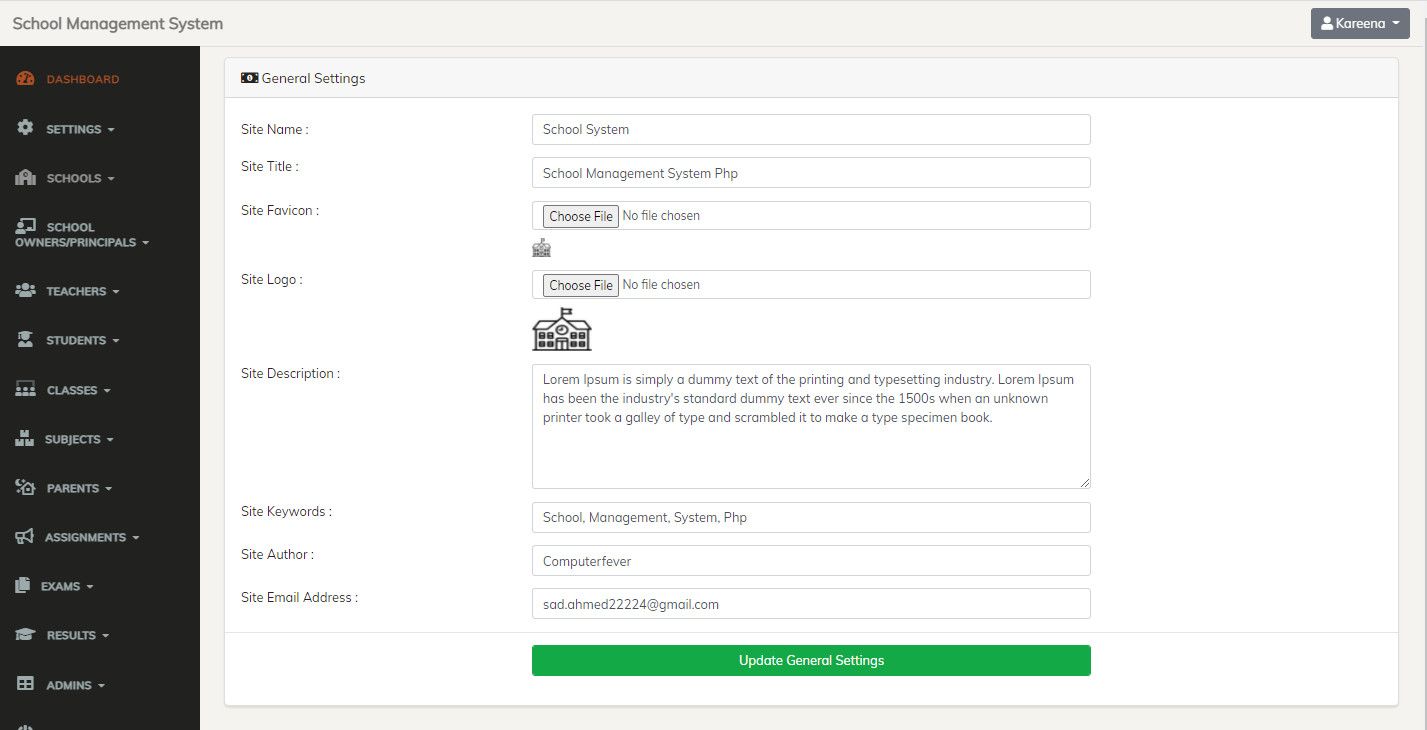The height and width of the screenshot is (730, 1427).
Task: Click the school logo preview image
Action: tap(561, 329)
